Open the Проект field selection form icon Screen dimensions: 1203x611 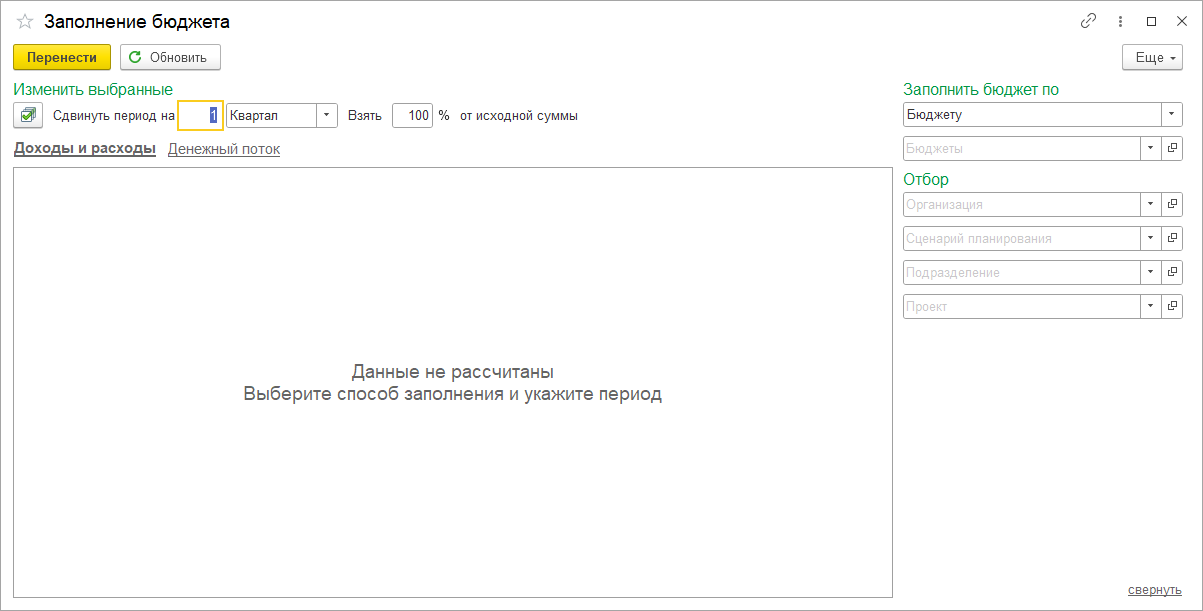(x=1173, y=306)
